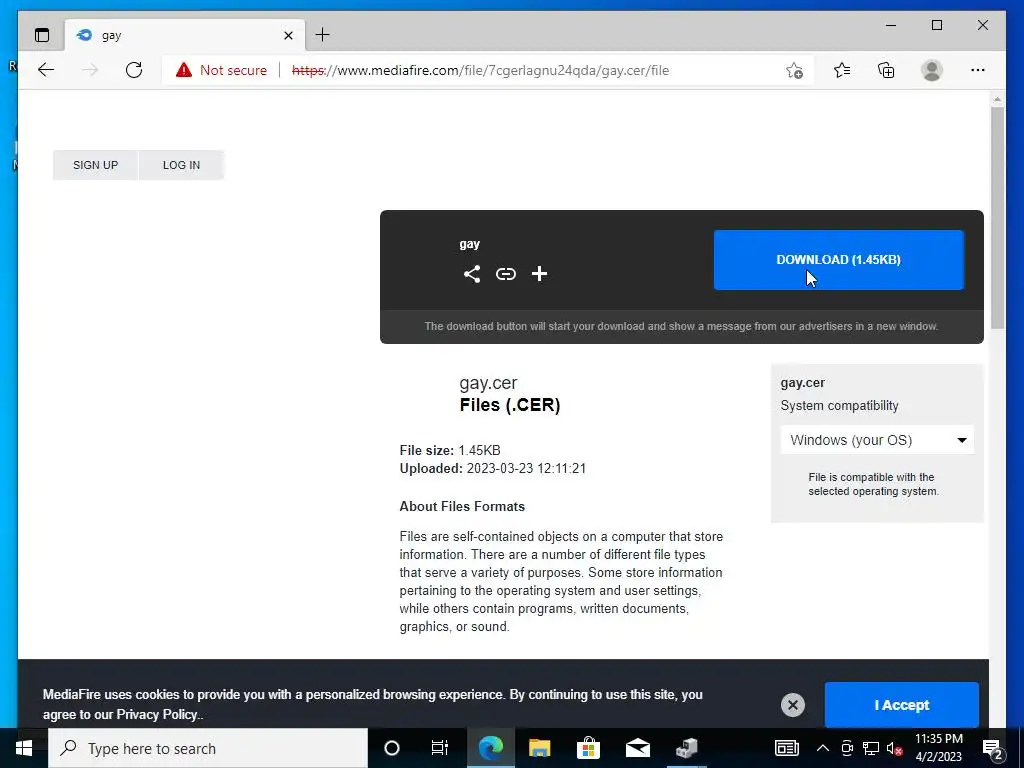Viewport: 1024px width, 768px height.
Task: Open the Favorites list icon
Action: pos(842,70)
